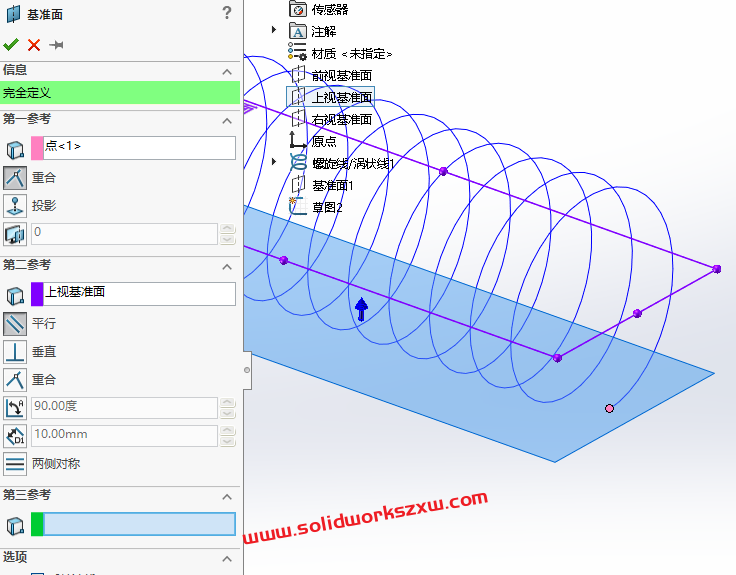Select Coincident constraint under first reference
Image resolution: width=736 pixels, height=575 pixels.
click(15, 178)
